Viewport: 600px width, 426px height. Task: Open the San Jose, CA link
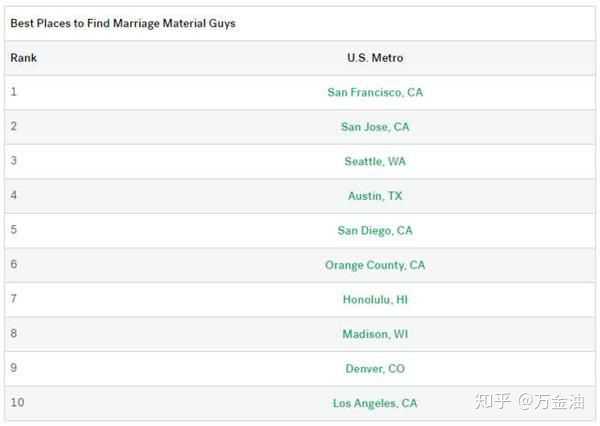pyautogui.click(x=375, y=127)
